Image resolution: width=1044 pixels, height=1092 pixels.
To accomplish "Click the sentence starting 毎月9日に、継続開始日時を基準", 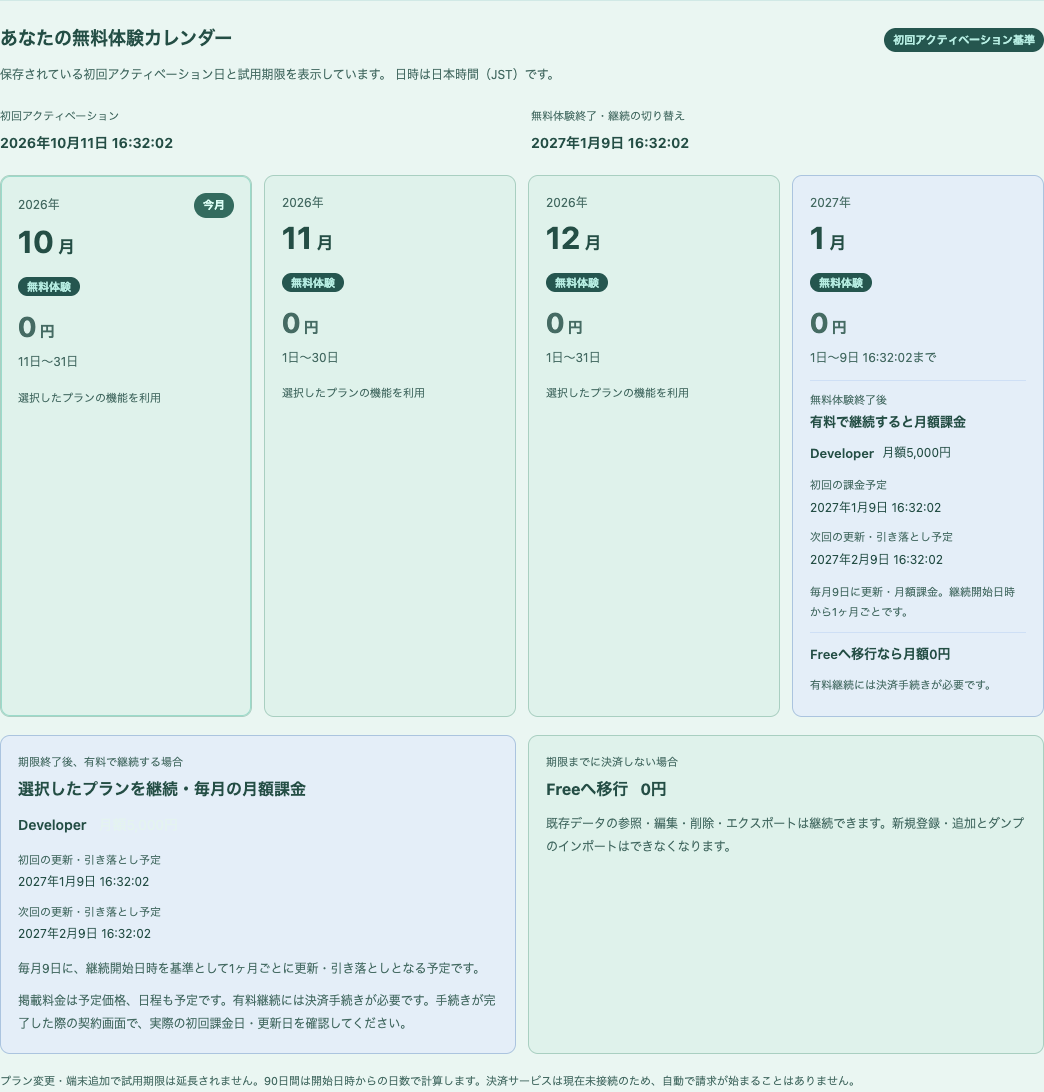I will pyautogui.click(x=250, y=969).
